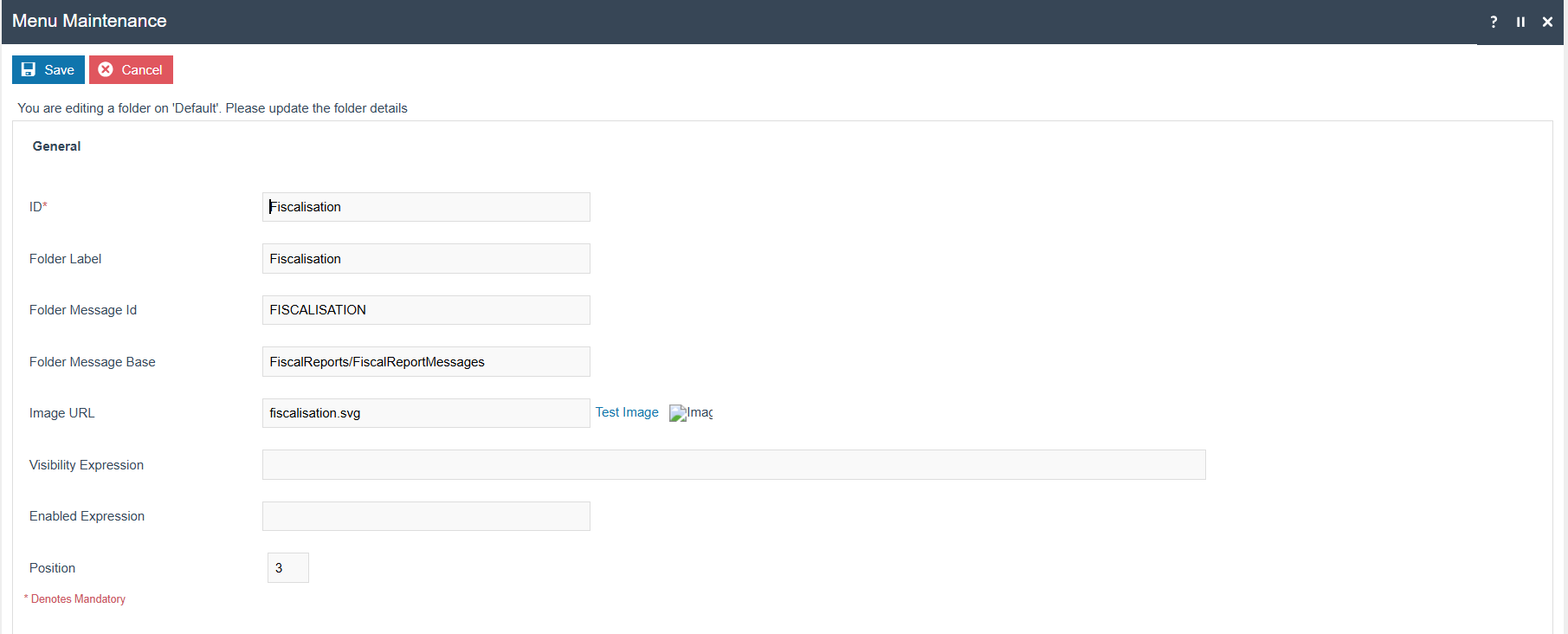Click the Visibility Expression text box

733,465
